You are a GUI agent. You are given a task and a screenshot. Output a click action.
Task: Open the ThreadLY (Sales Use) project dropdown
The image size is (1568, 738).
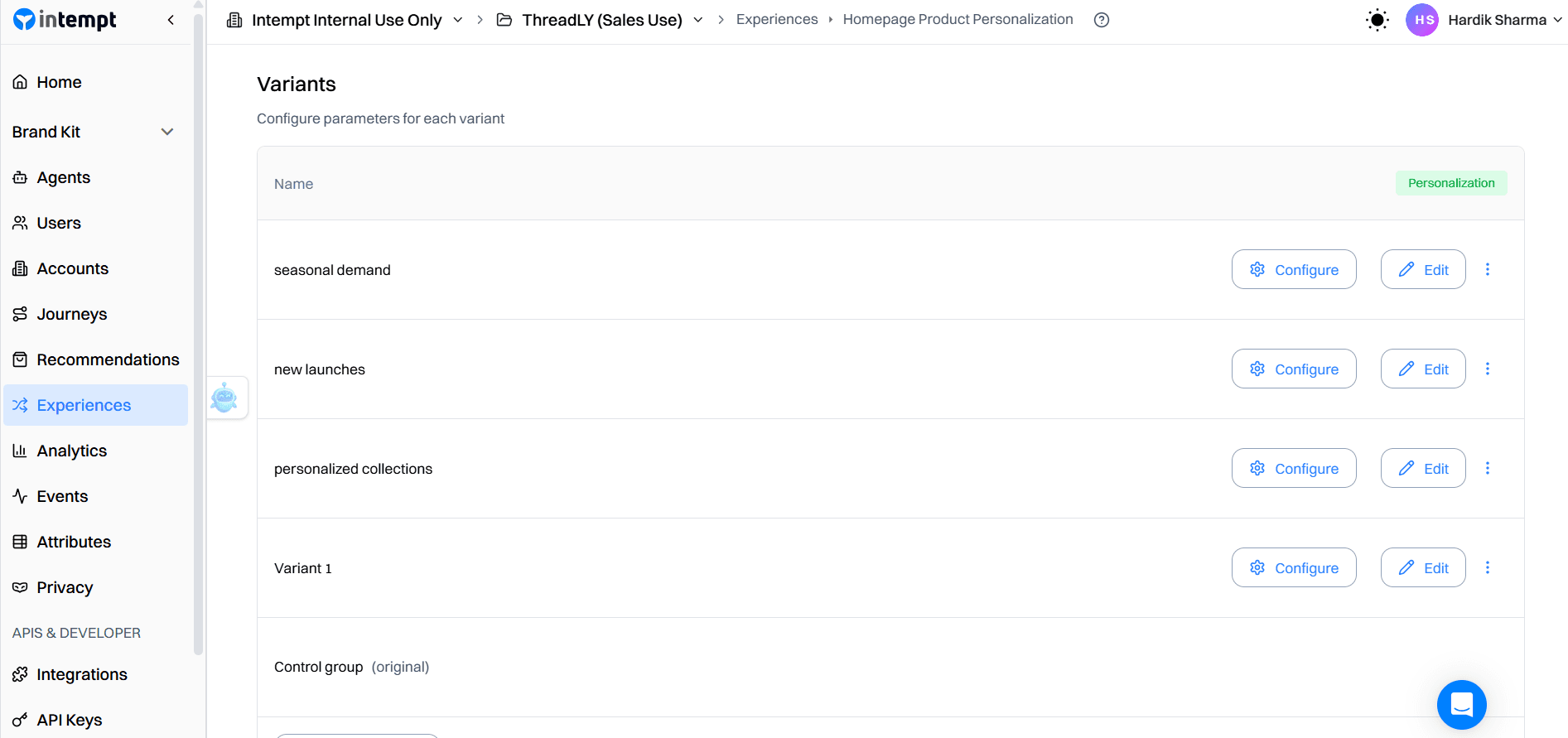point(697,20)
